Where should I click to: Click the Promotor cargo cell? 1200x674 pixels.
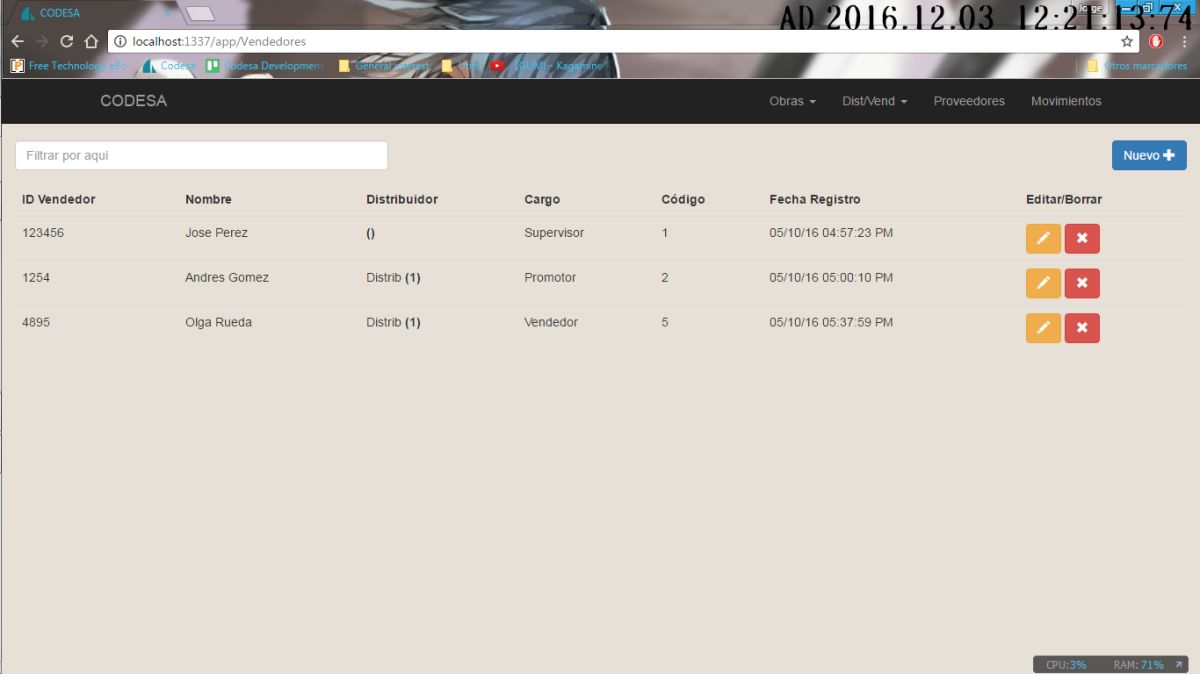pos(550,277)
